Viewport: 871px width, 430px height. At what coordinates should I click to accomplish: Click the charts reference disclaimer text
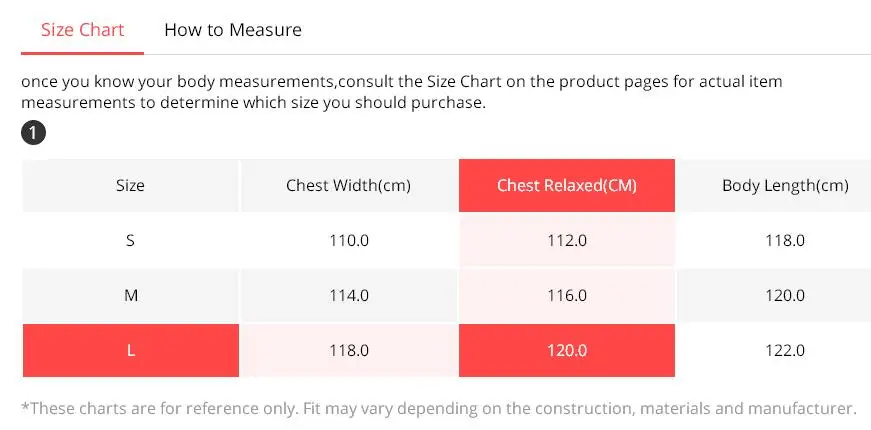[x=438, y=408]
